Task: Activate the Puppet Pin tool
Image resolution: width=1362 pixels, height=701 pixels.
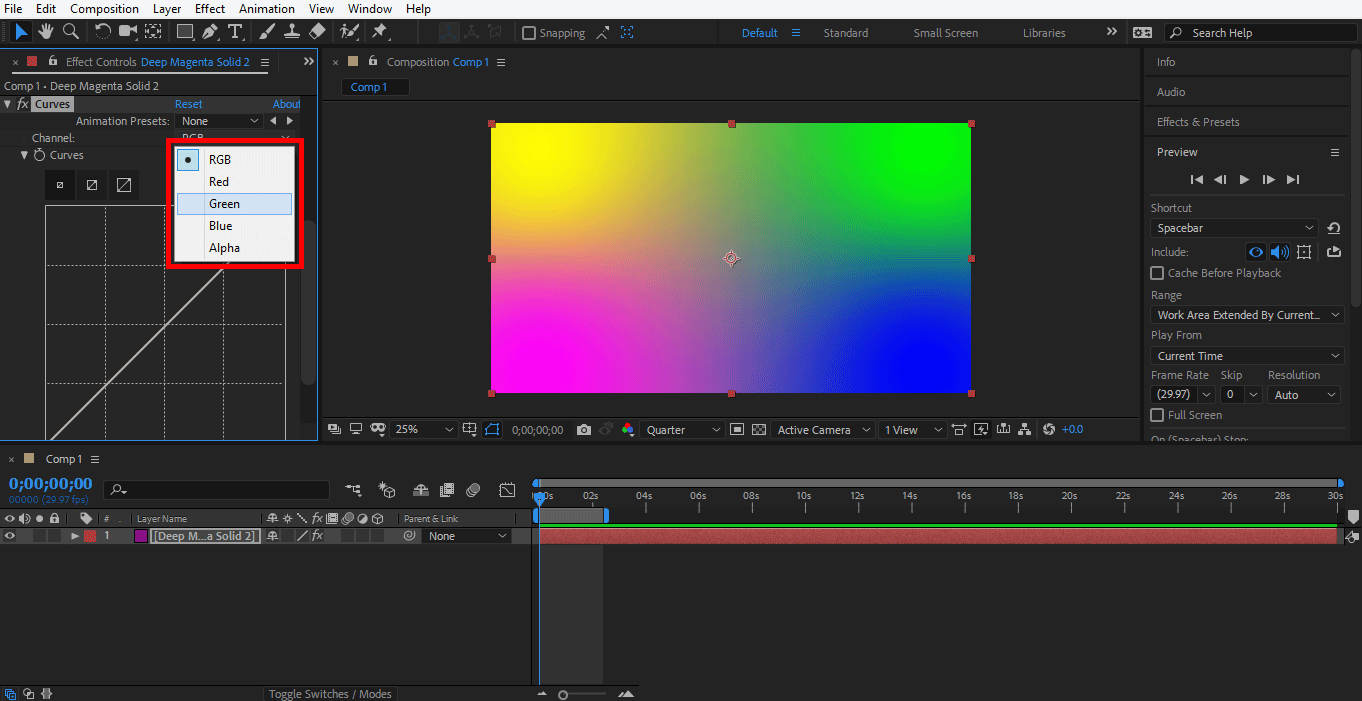Action: pyautogui.click(x=380, y=32)
